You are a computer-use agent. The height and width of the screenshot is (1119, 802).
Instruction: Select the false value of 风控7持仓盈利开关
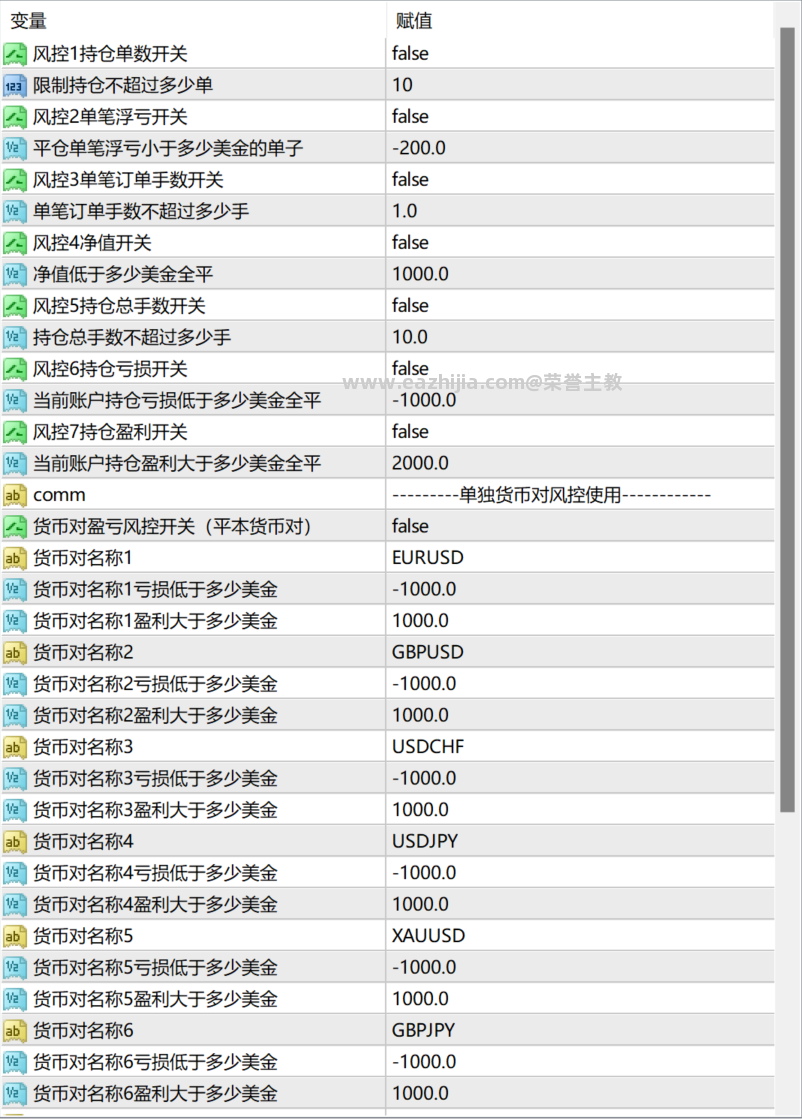click(410, 431)
